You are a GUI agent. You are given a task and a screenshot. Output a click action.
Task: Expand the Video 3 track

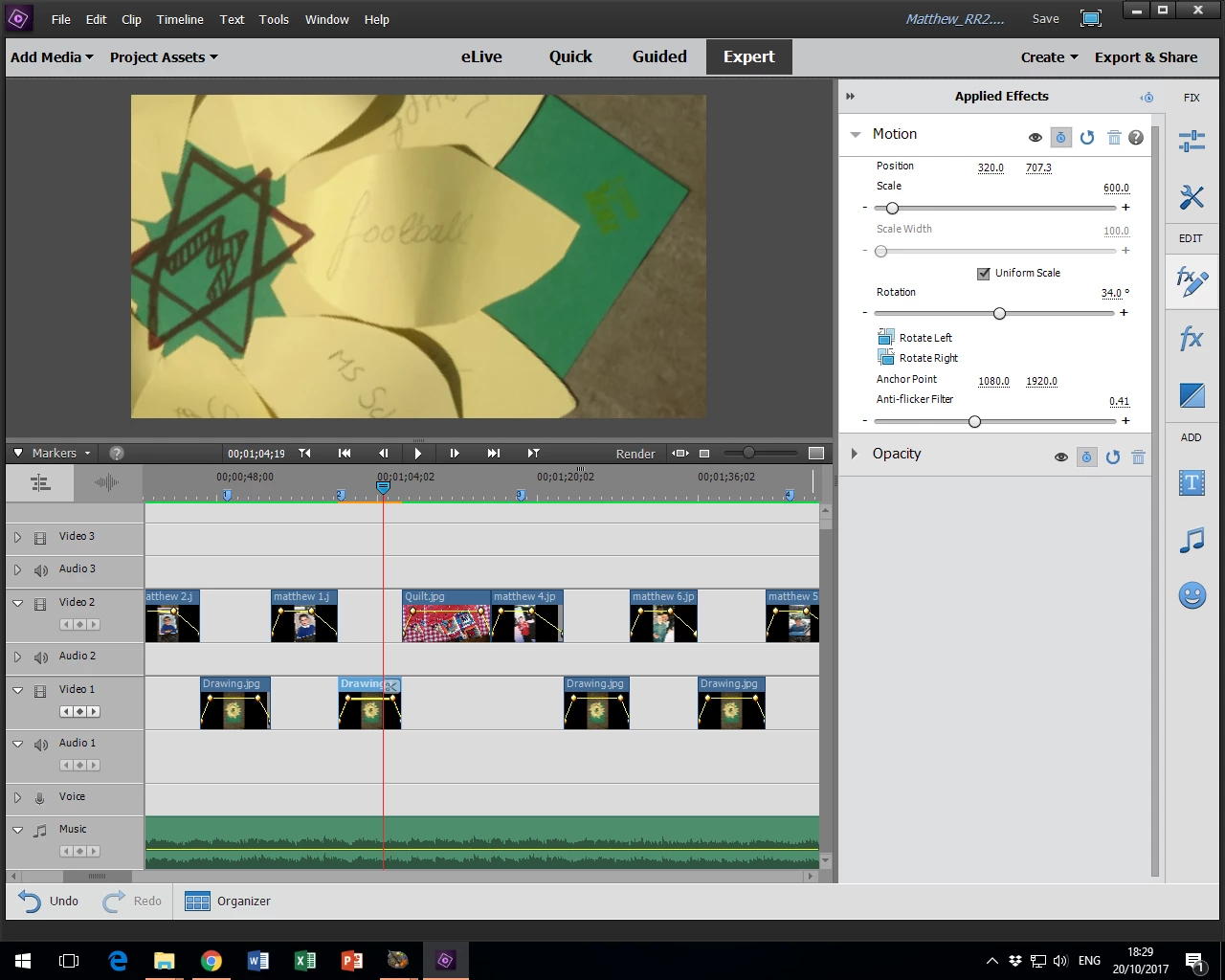pyautogui.click(x=17, y=537)
